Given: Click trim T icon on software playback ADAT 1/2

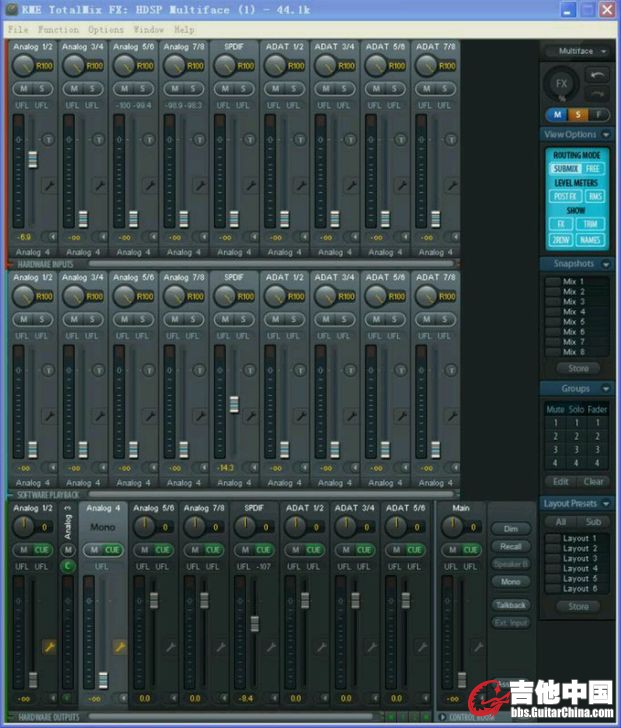Looking at the screenshot, I should [x=300, y=370].
